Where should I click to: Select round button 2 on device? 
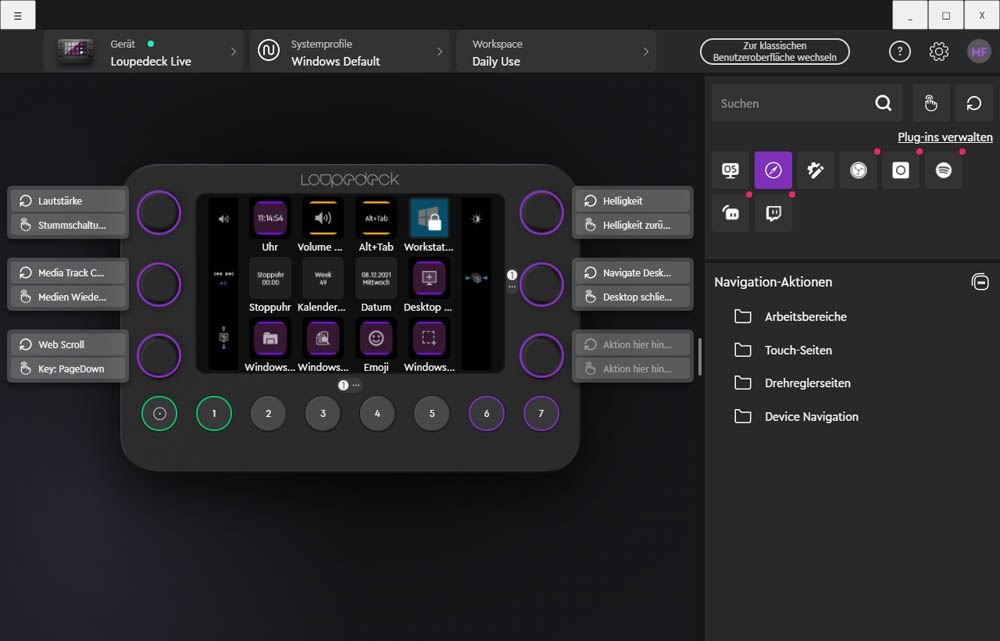(268, 413)
